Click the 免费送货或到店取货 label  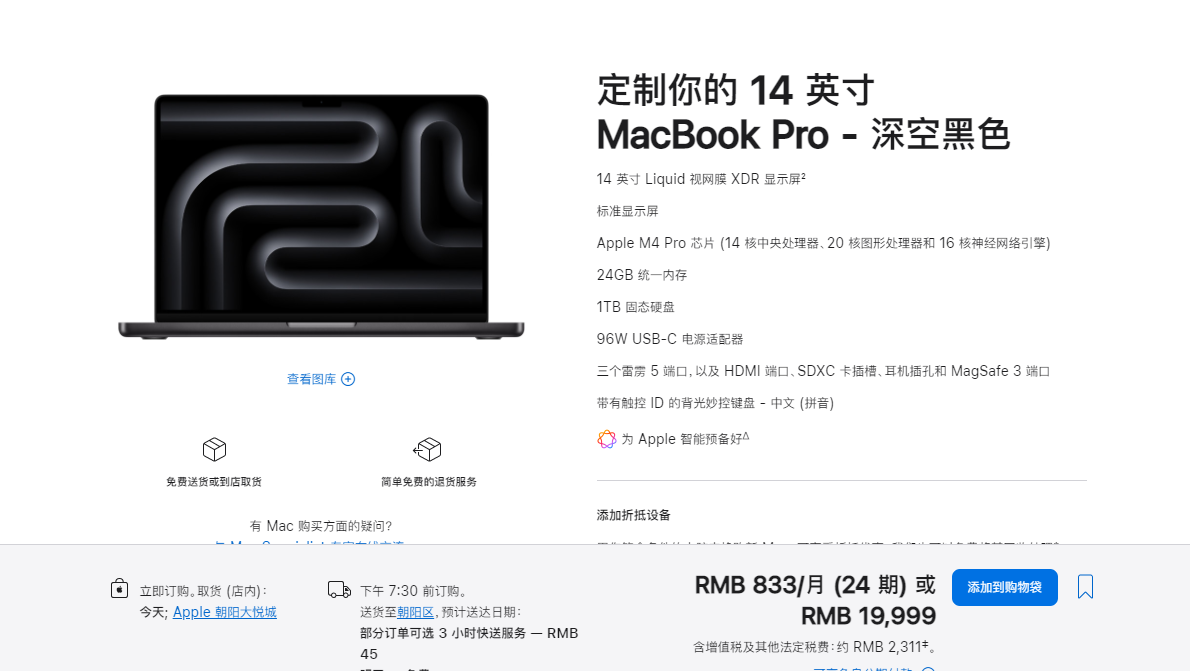pos(214,482)
